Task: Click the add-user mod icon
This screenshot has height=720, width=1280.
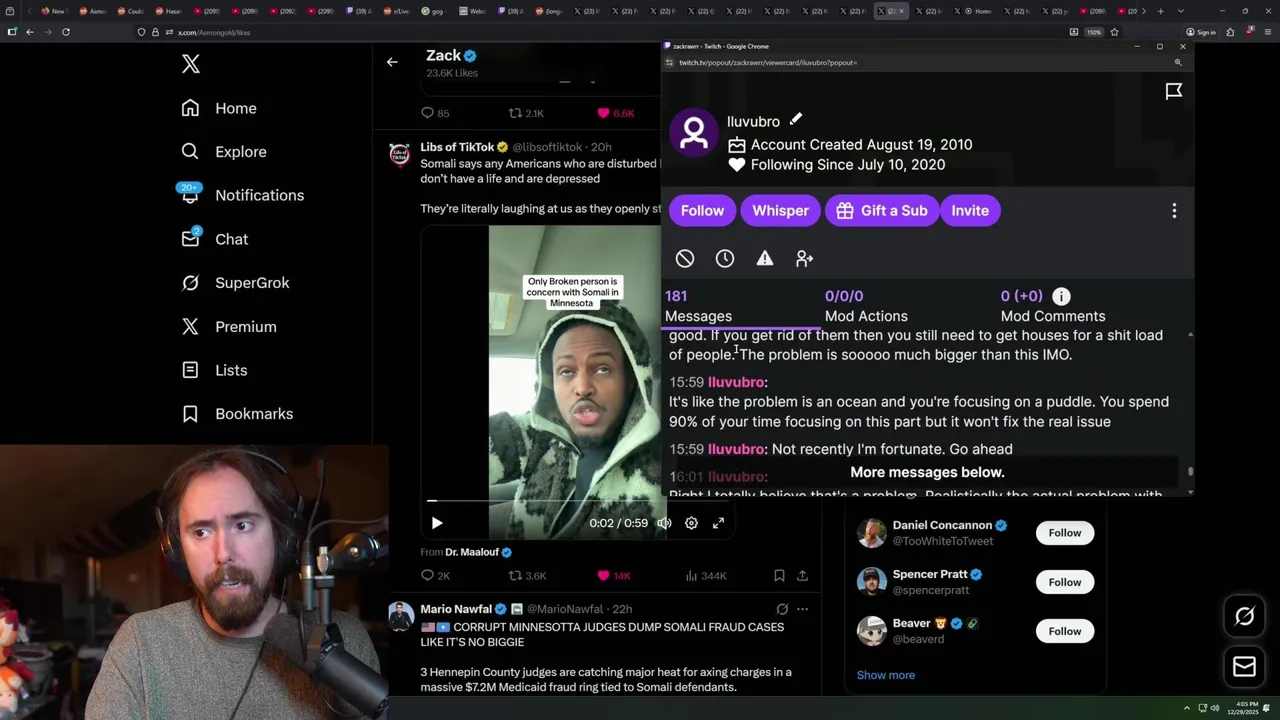Action: point(805,259)
